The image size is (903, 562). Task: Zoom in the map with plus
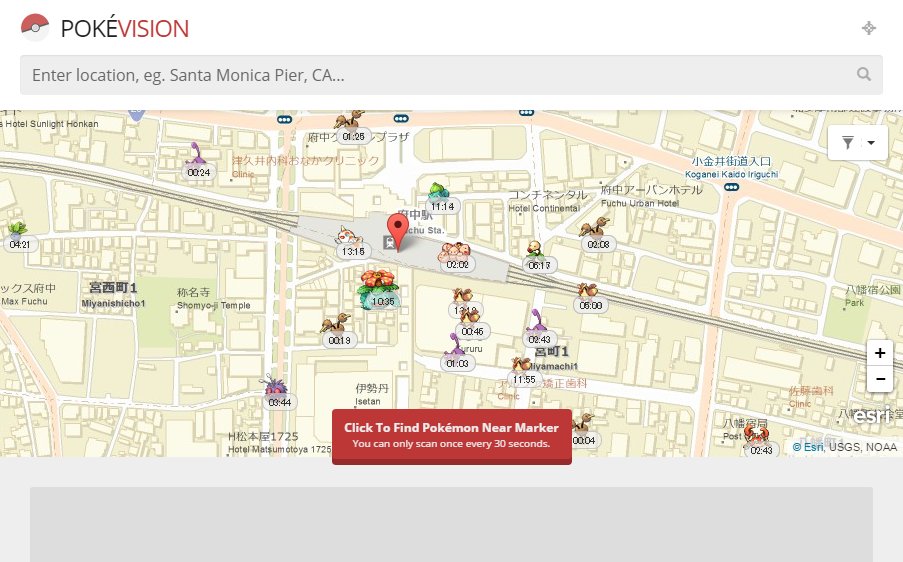pyautogui.click(x=879, y=352)
